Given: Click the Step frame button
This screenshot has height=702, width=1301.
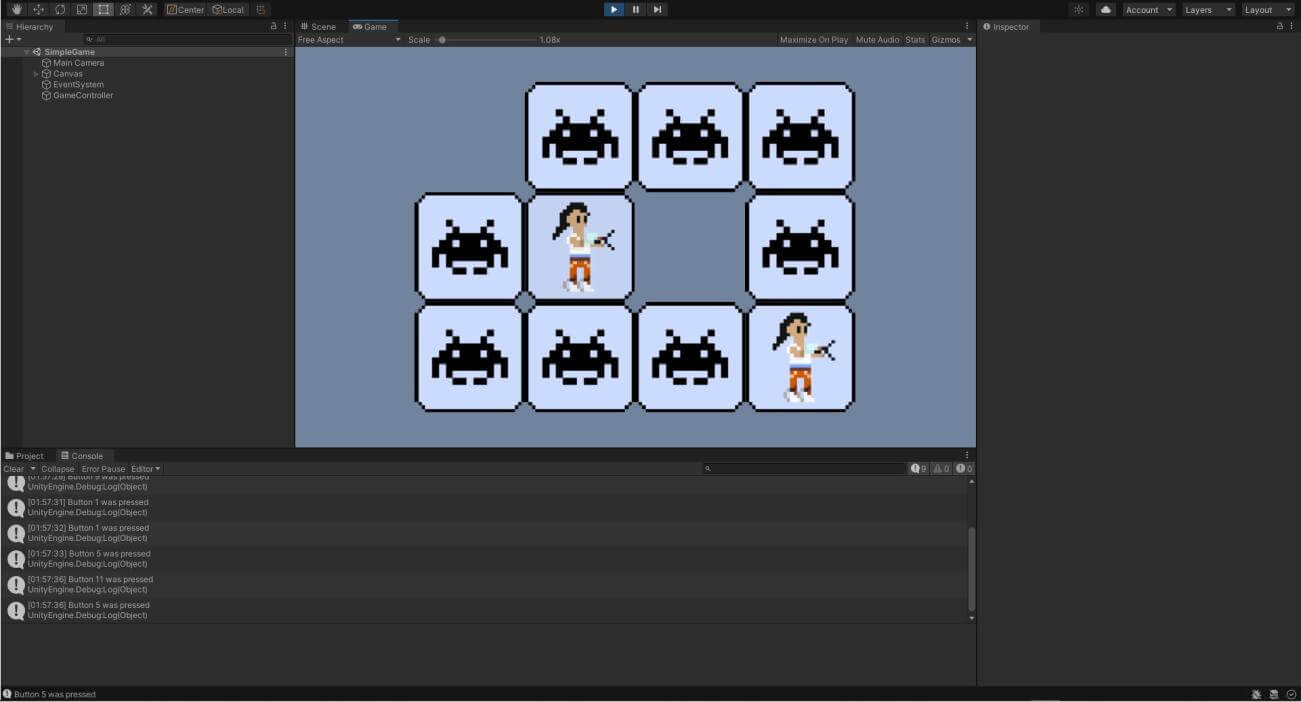Looking at the screenshot, I should click(657, 9).
